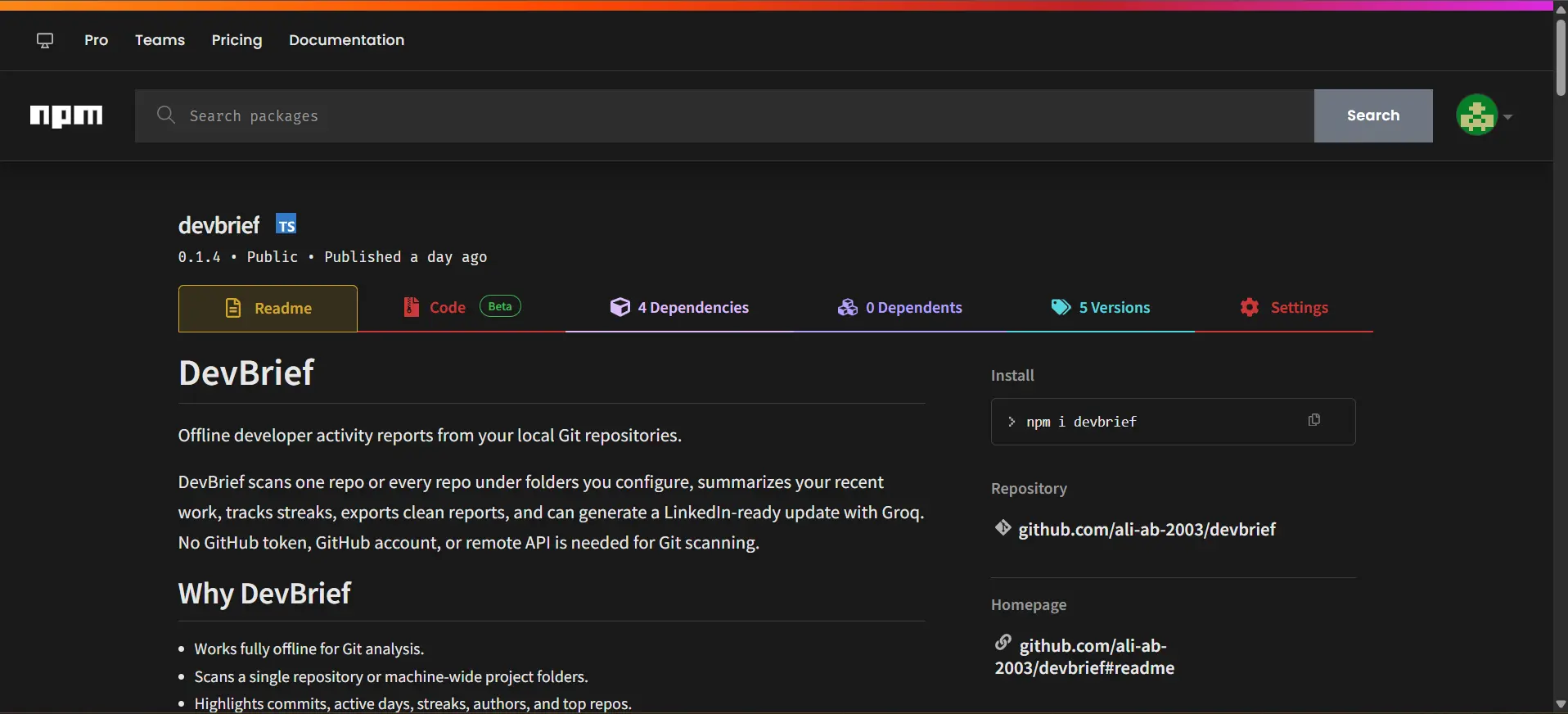Open the Settings tab
The width and height of the screenshot is (1568, 714).
pos(1284,308)
